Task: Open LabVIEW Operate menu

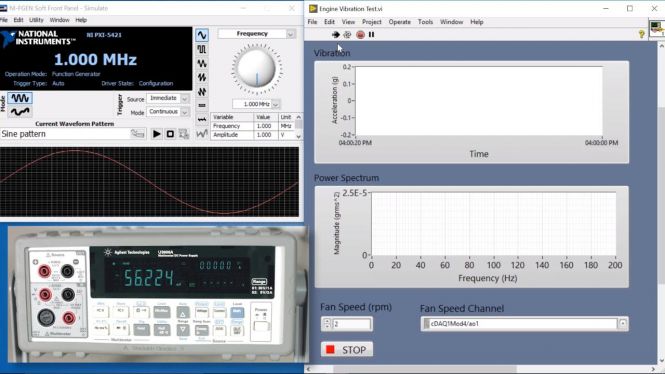Action: (x=400, y=22)
